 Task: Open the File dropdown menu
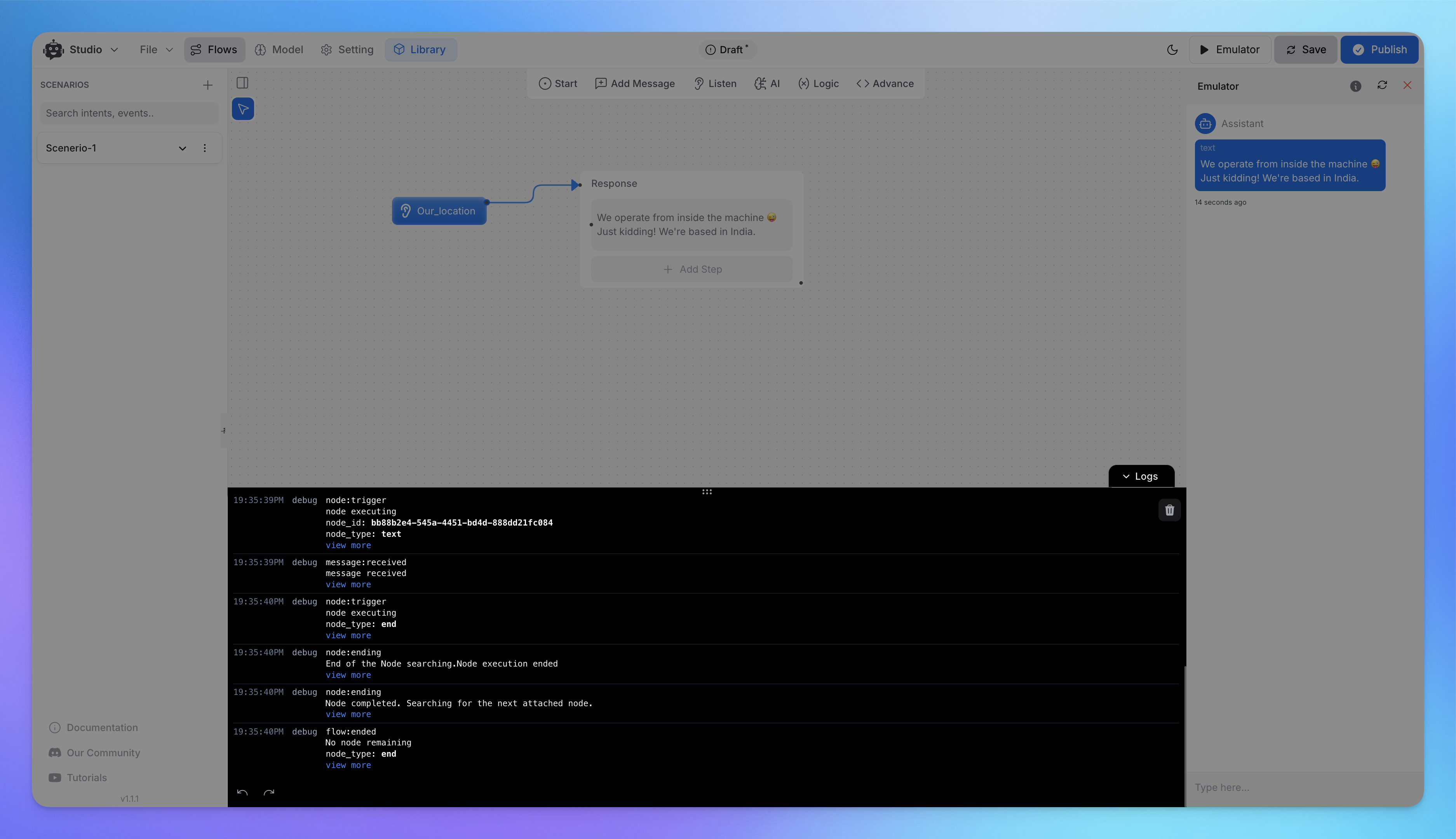point(156,50)
